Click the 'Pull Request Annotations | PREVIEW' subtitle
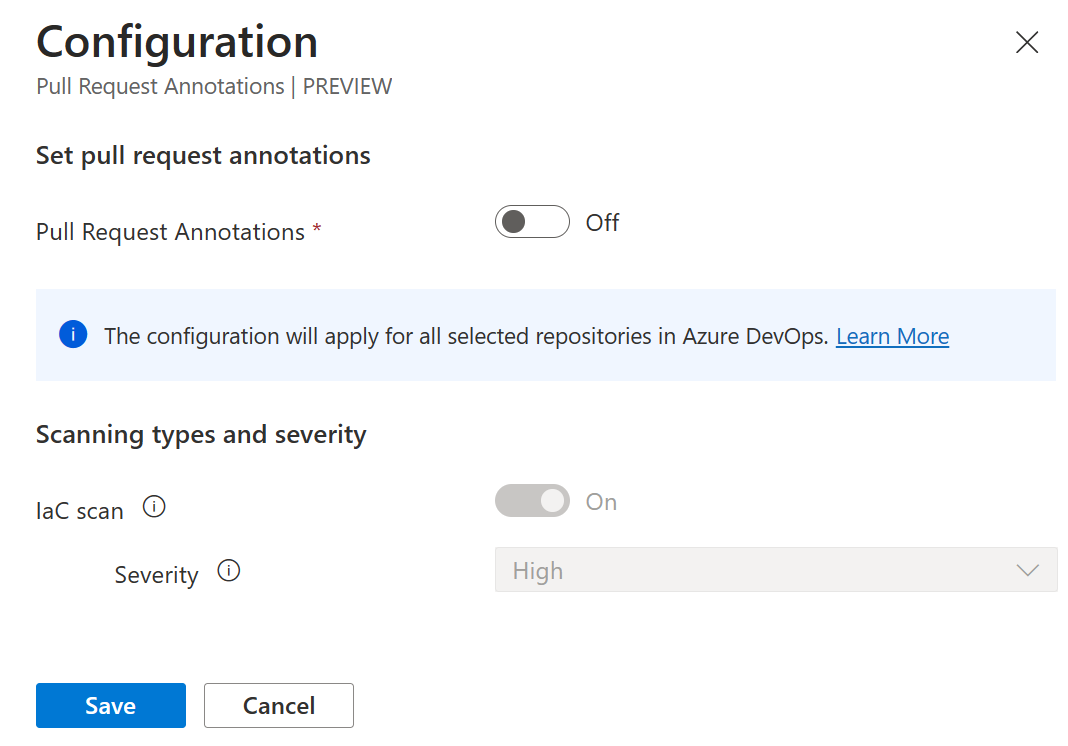The width and height of the screenshot is (1068, 746). 214,87
